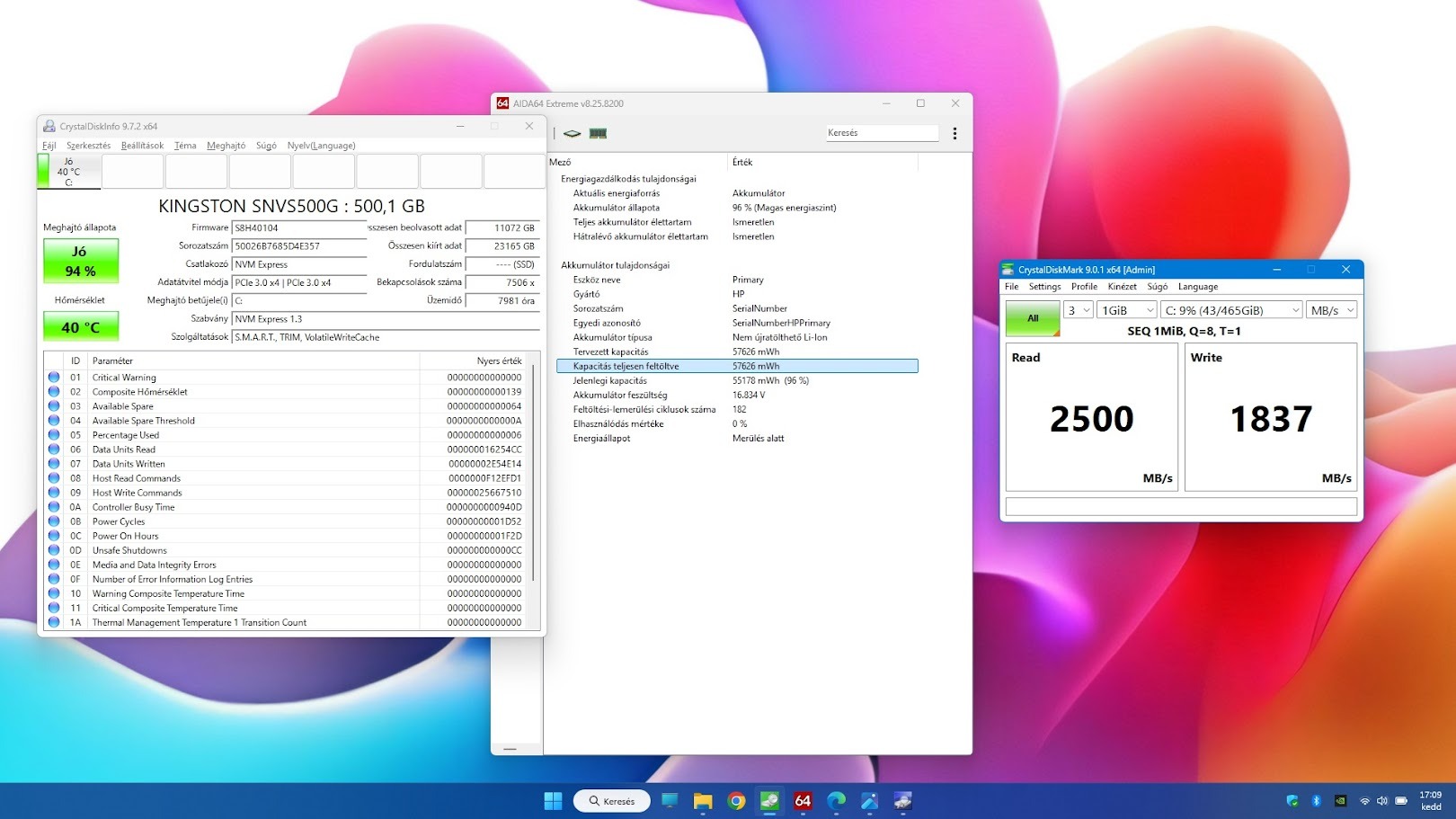Click the Érték column header in AIDA64
Screen dimensions: 1456x819
coord(822,162)
